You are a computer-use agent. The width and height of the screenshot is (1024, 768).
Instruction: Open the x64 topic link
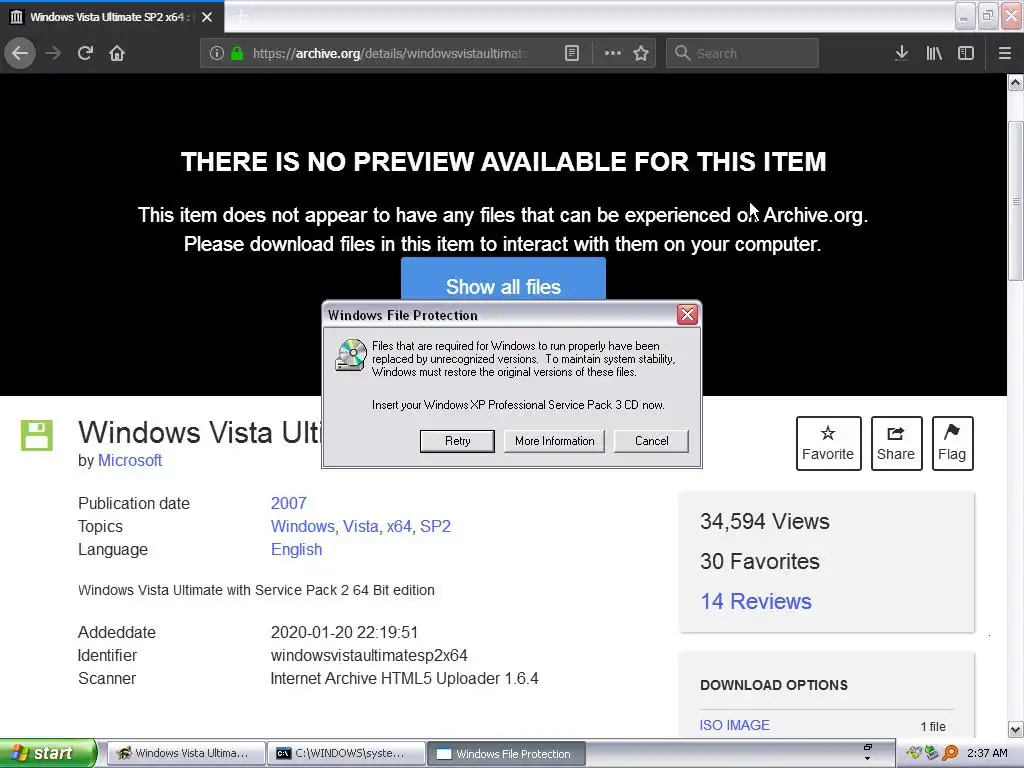click(x=399, y=526)
